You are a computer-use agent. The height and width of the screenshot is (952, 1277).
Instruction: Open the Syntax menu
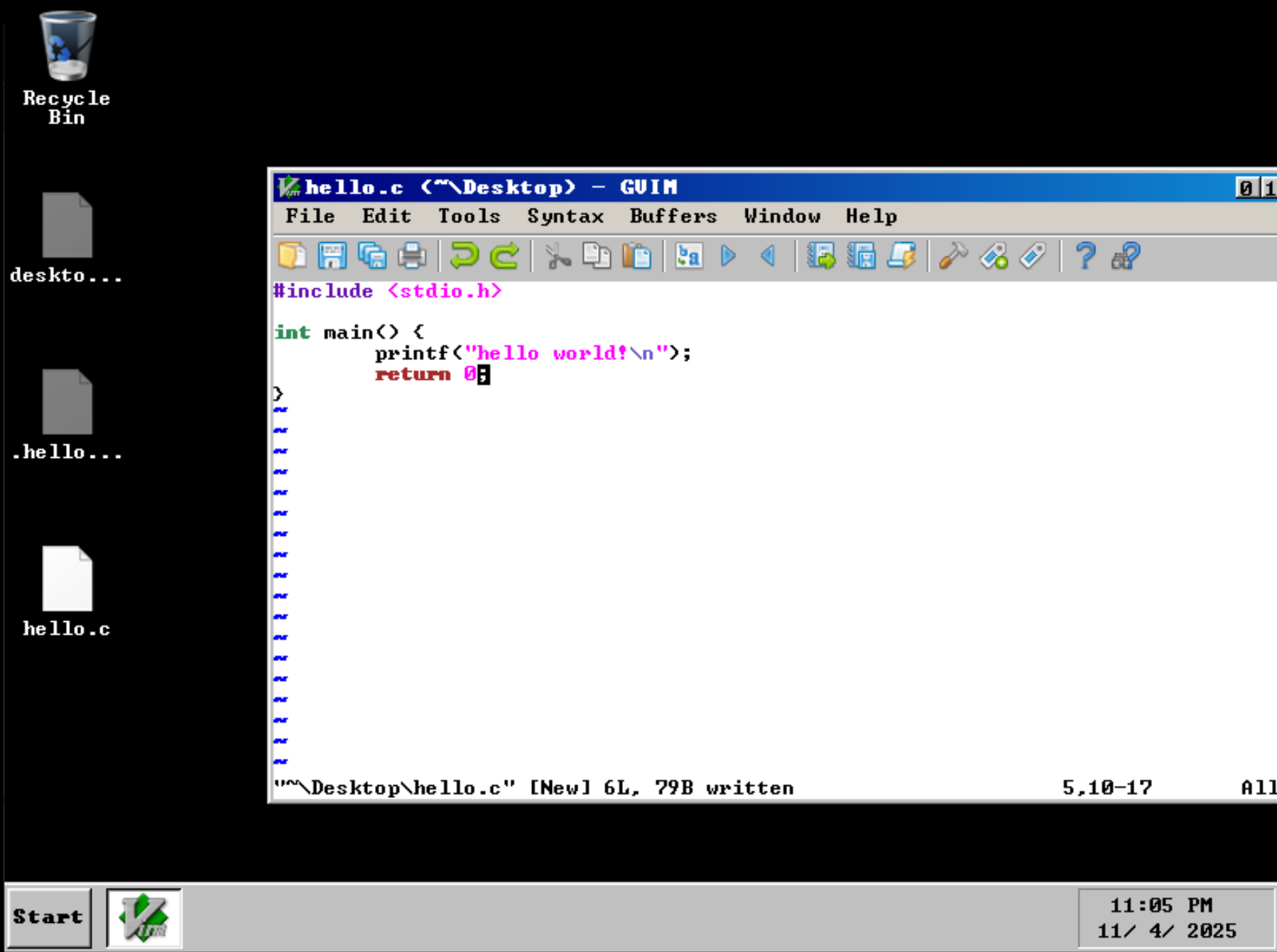pos(565,217)
